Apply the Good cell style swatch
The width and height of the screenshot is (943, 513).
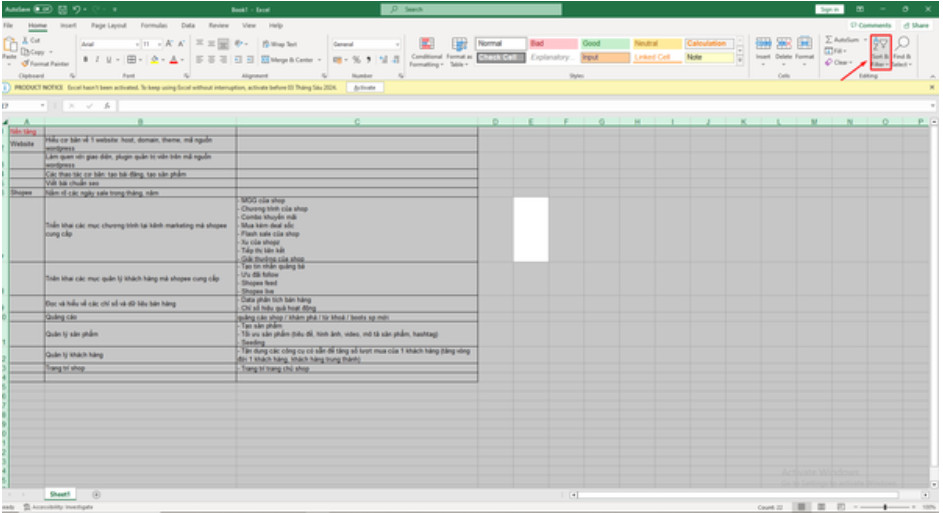click(x=592, y=44)
